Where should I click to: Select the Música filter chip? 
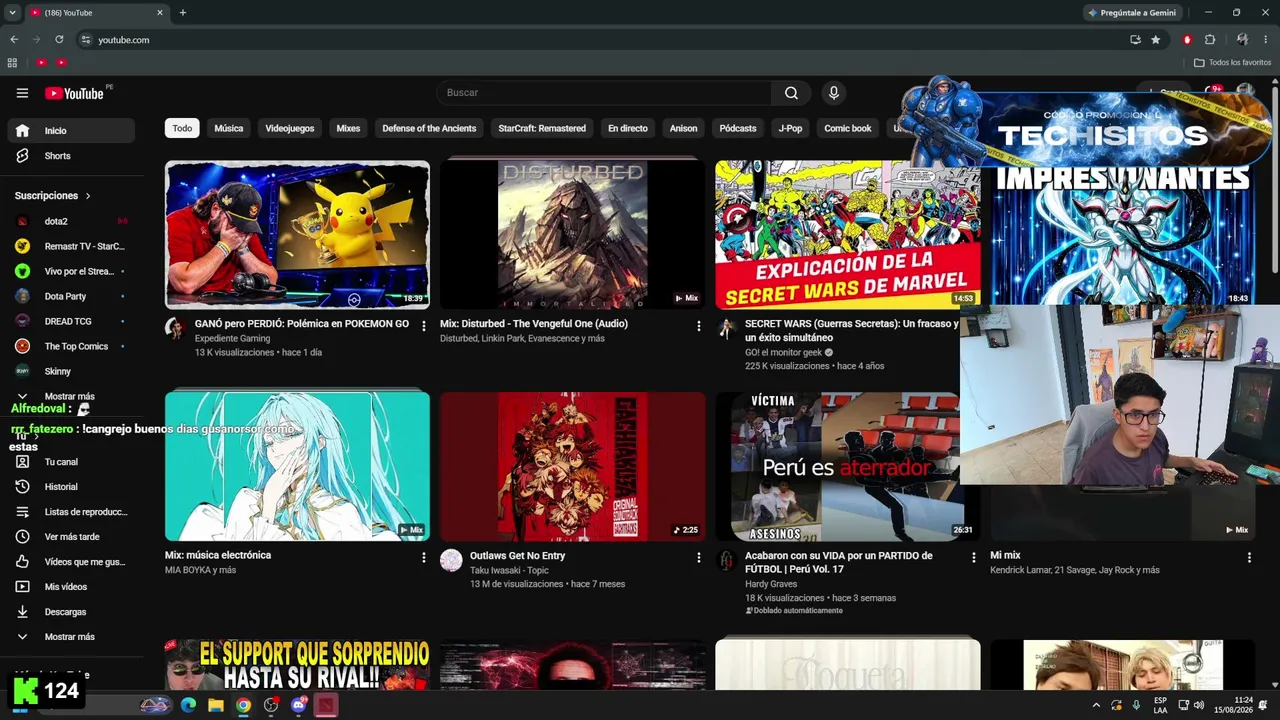pyautogui.click(x=229, y=128)
